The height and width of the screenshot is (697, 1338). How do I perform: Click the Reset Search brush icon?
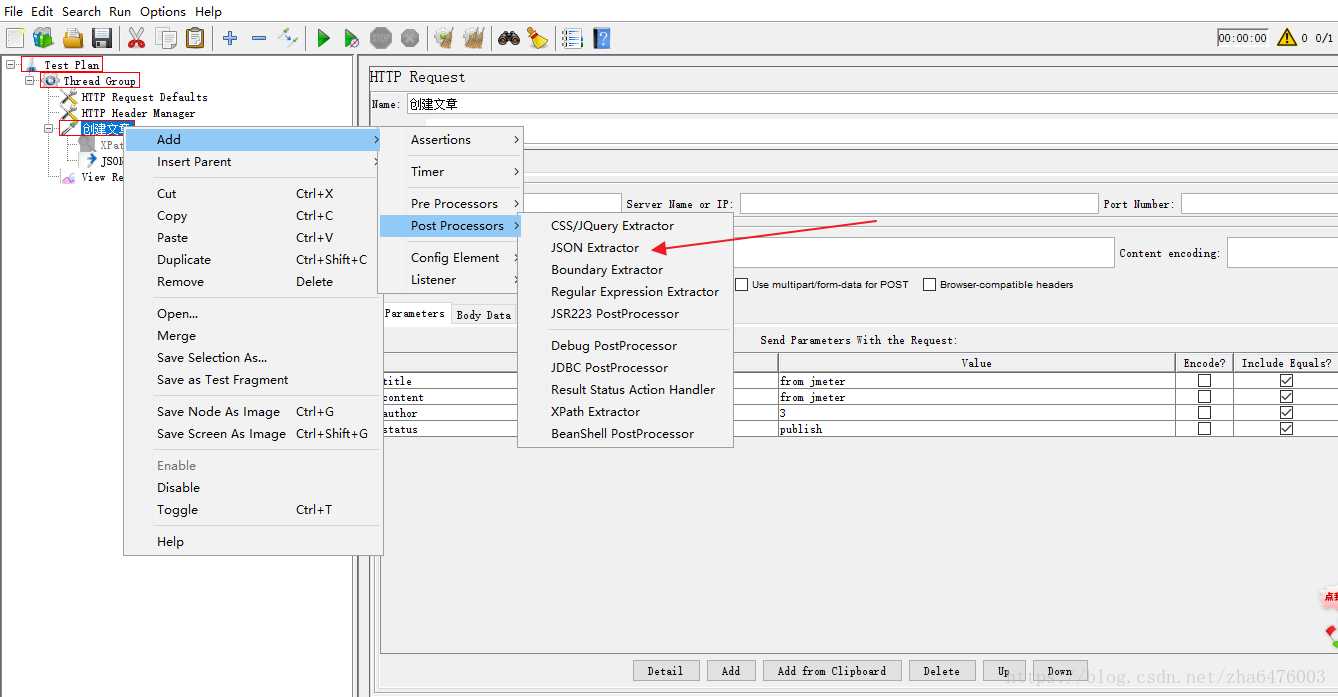(x=538, y=38)
